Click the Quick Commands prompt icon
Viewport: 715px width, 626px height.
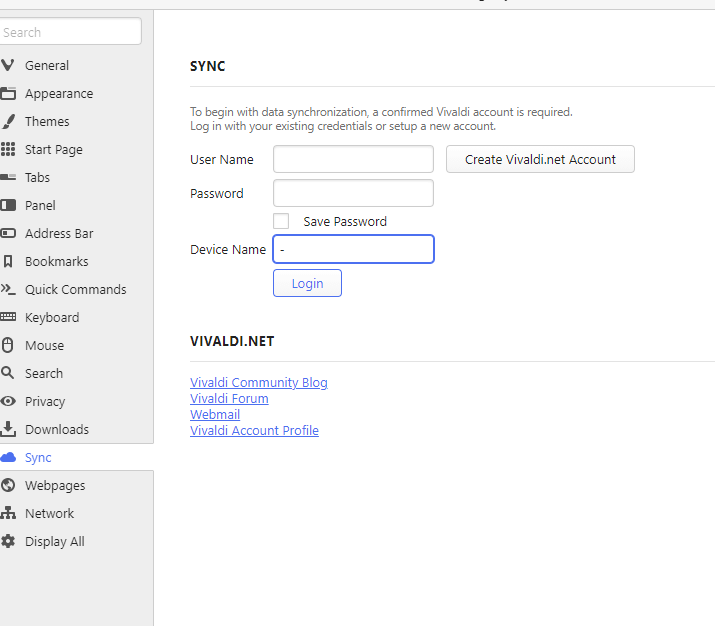coord(8,289)
